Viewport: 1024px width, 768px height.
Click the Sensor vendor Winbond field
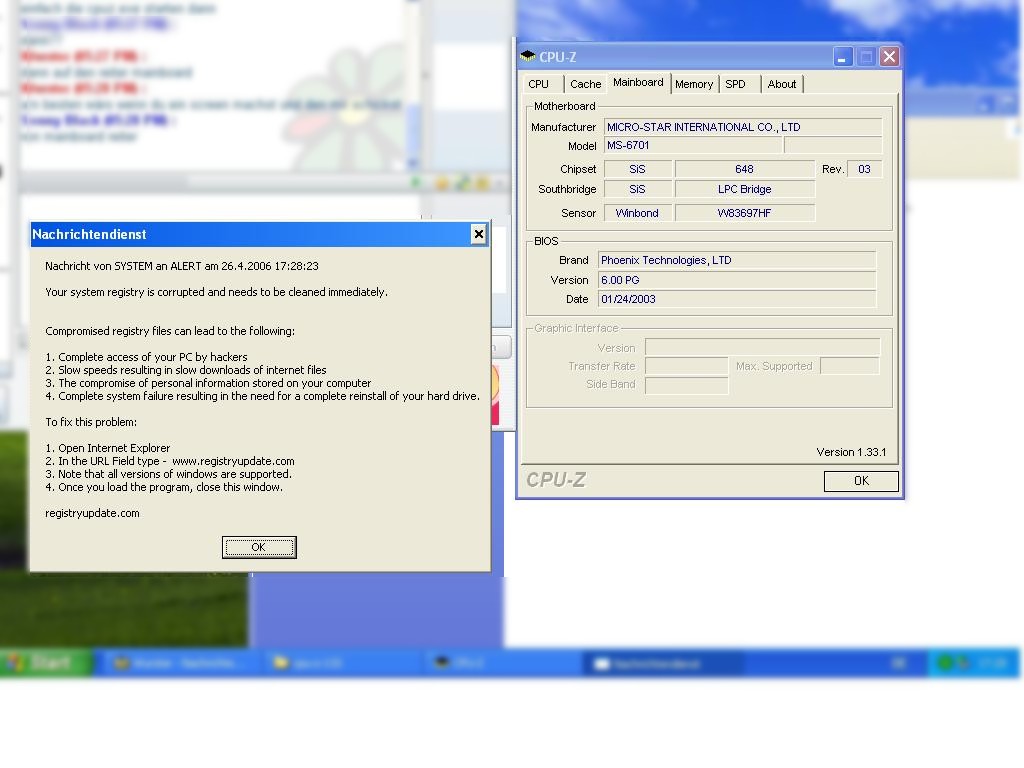(x=637, y=213)
